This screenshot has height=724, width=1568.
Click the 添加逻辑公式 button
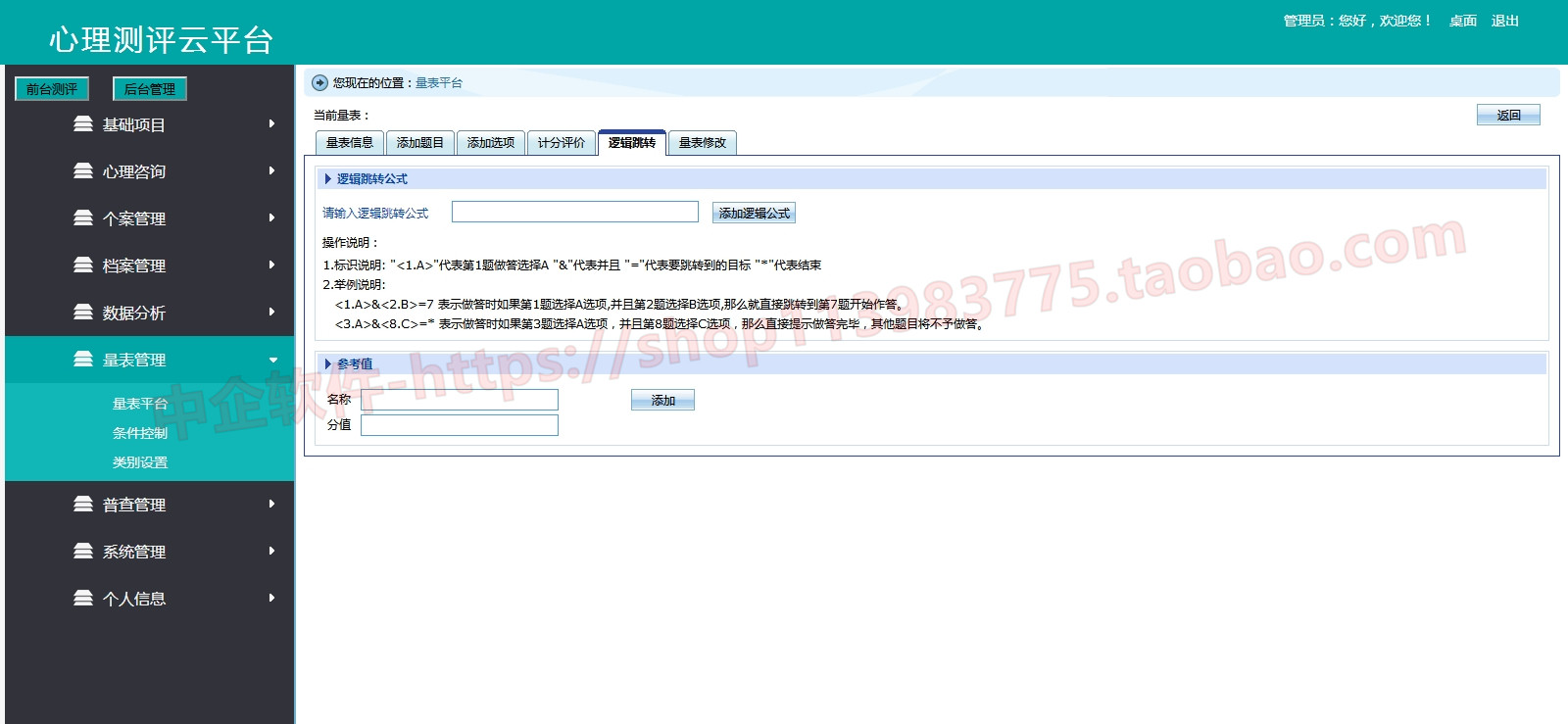pyautogui.click(x=754, y=214)
